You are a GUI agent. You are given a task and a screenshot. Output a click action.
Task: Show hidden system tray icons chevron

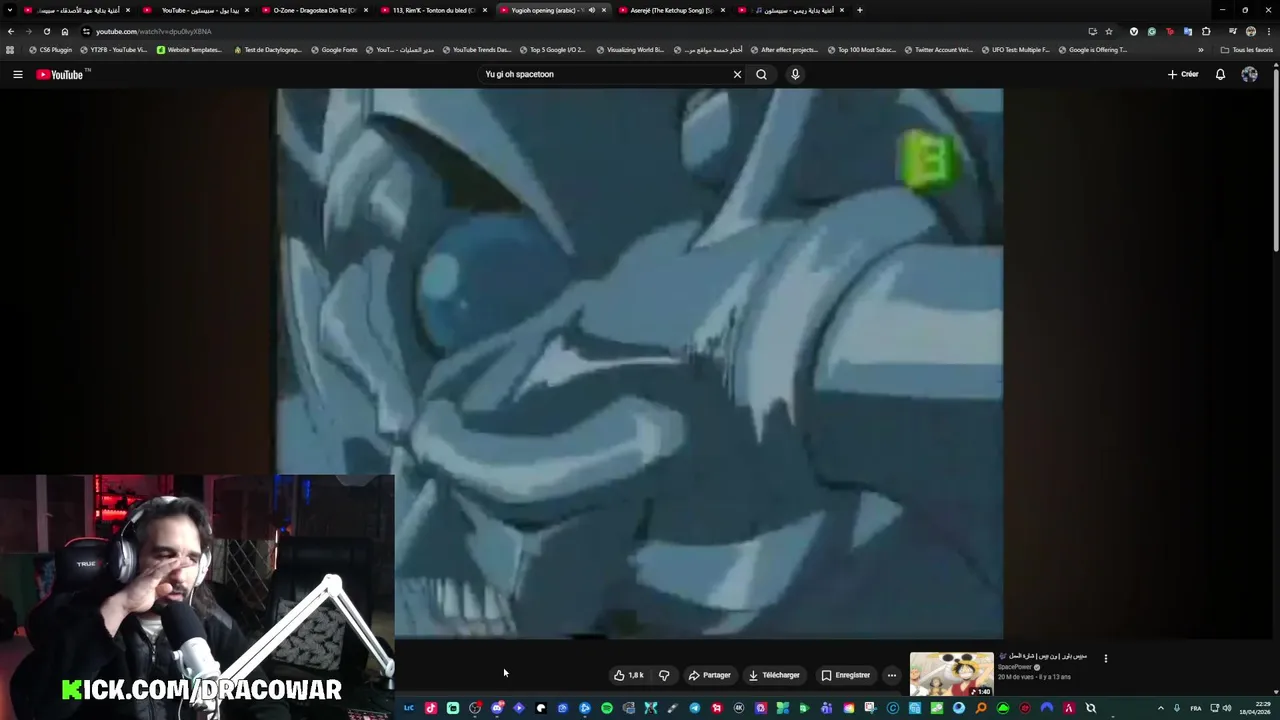click(x=1160, y=708)
